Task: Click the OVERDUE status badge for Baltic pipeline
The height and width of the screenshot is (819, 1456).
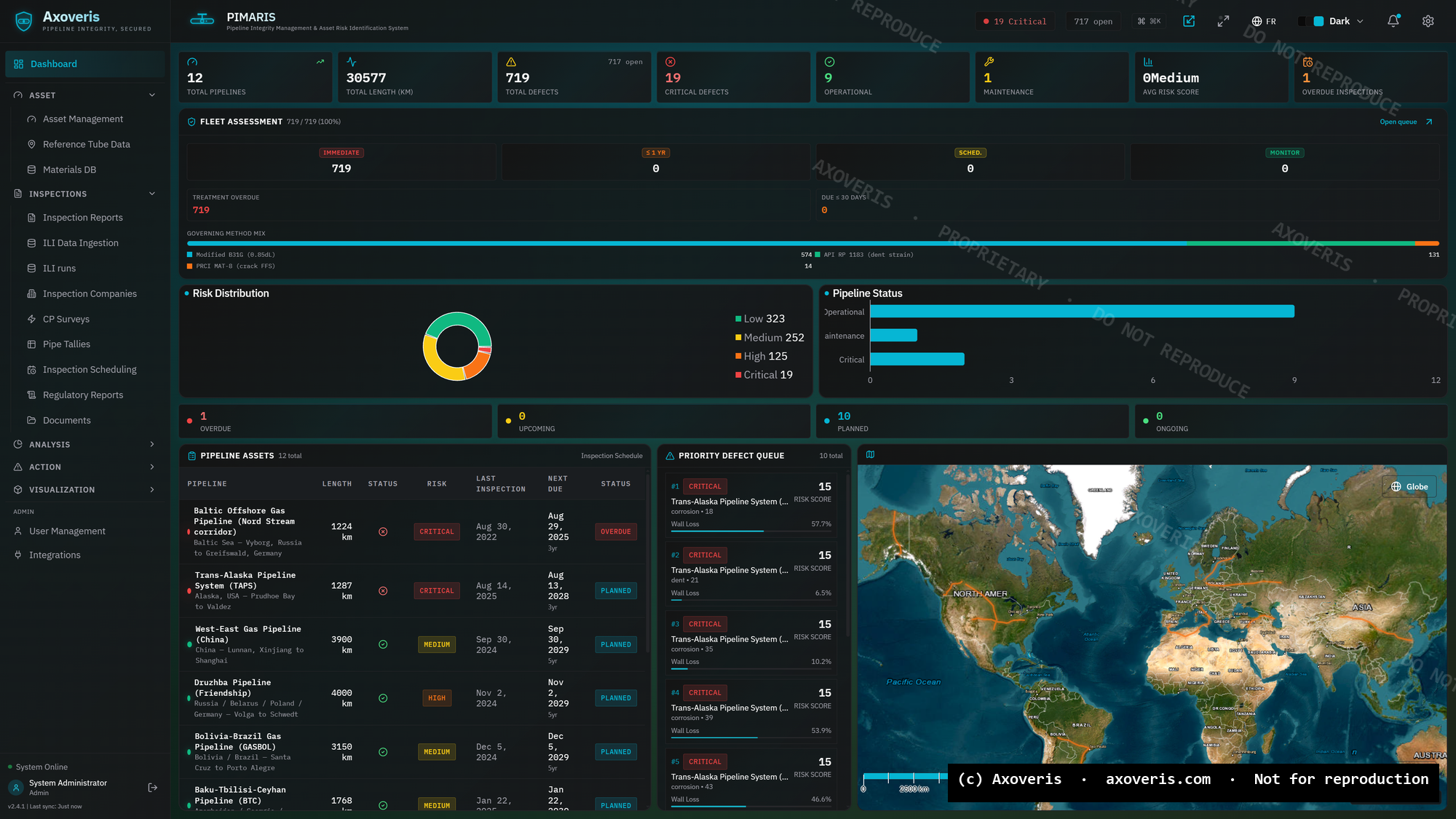Action: 616,531
